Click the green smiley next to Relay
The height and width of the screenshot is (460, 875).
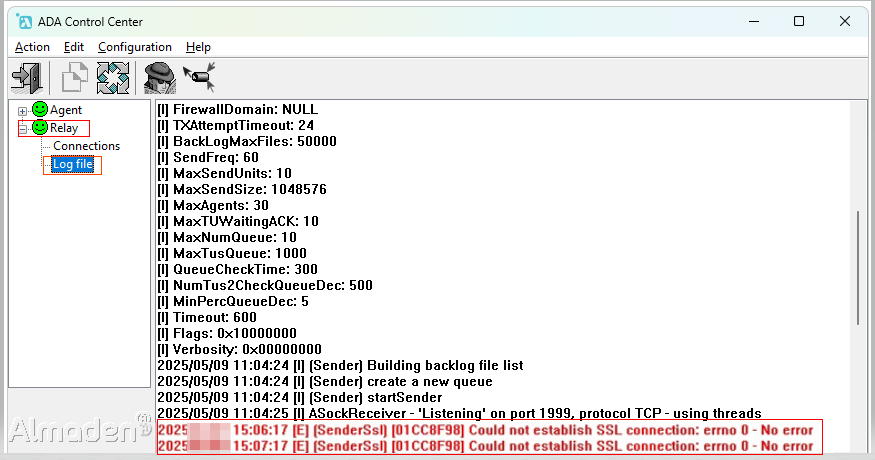tap(40, 127)
